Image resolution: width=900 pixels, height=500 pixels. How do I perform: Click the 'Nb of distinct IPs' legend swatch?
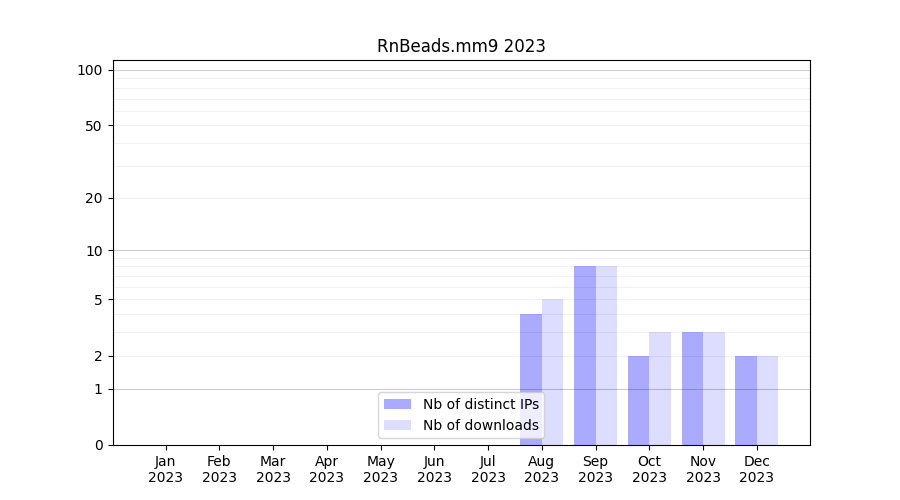tap(397, 404)
